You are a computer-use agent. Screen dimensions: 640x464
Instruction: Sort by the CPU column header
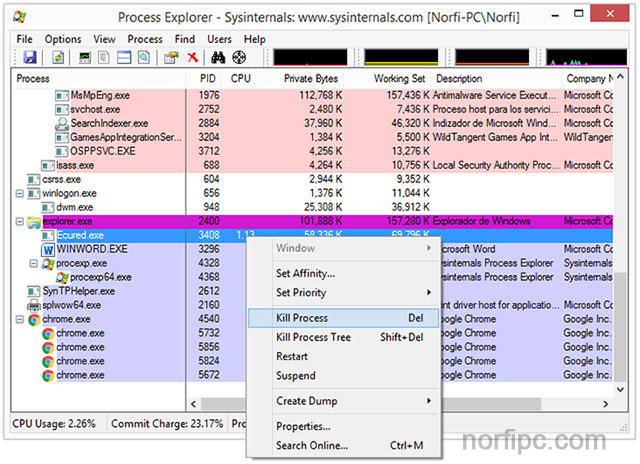pos(240,78)
